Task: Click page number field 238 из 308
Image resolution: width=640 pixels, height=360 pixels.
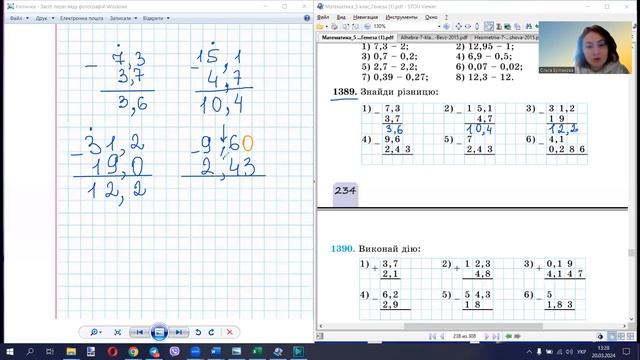Action: click(x=464, y=336)
